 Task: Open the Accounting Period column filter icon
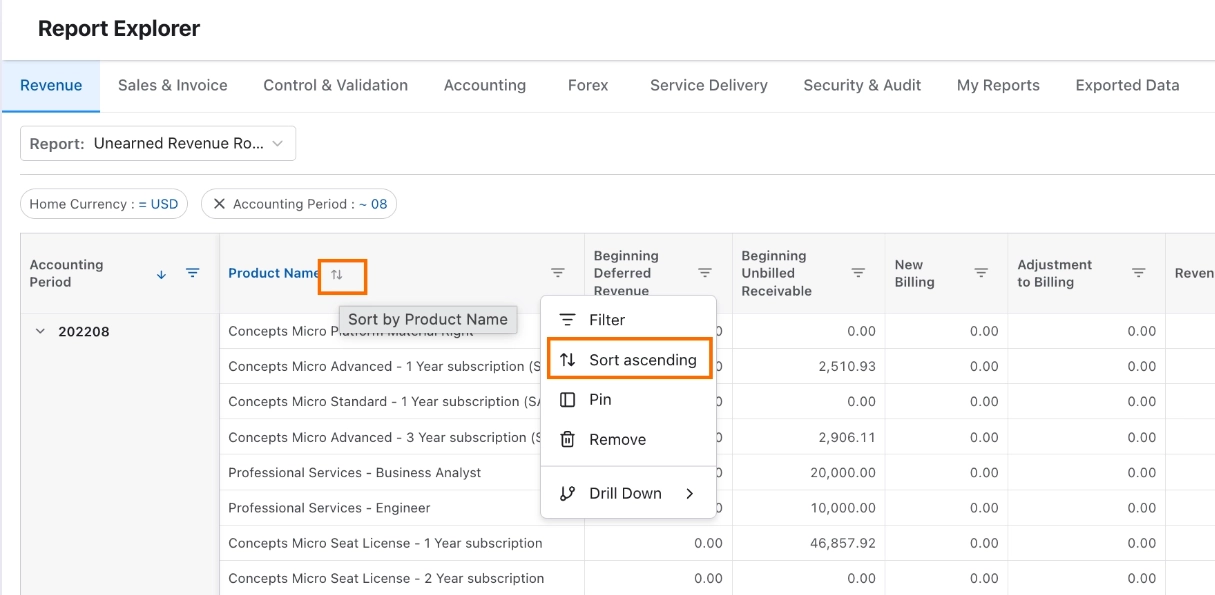click(193, 273)
